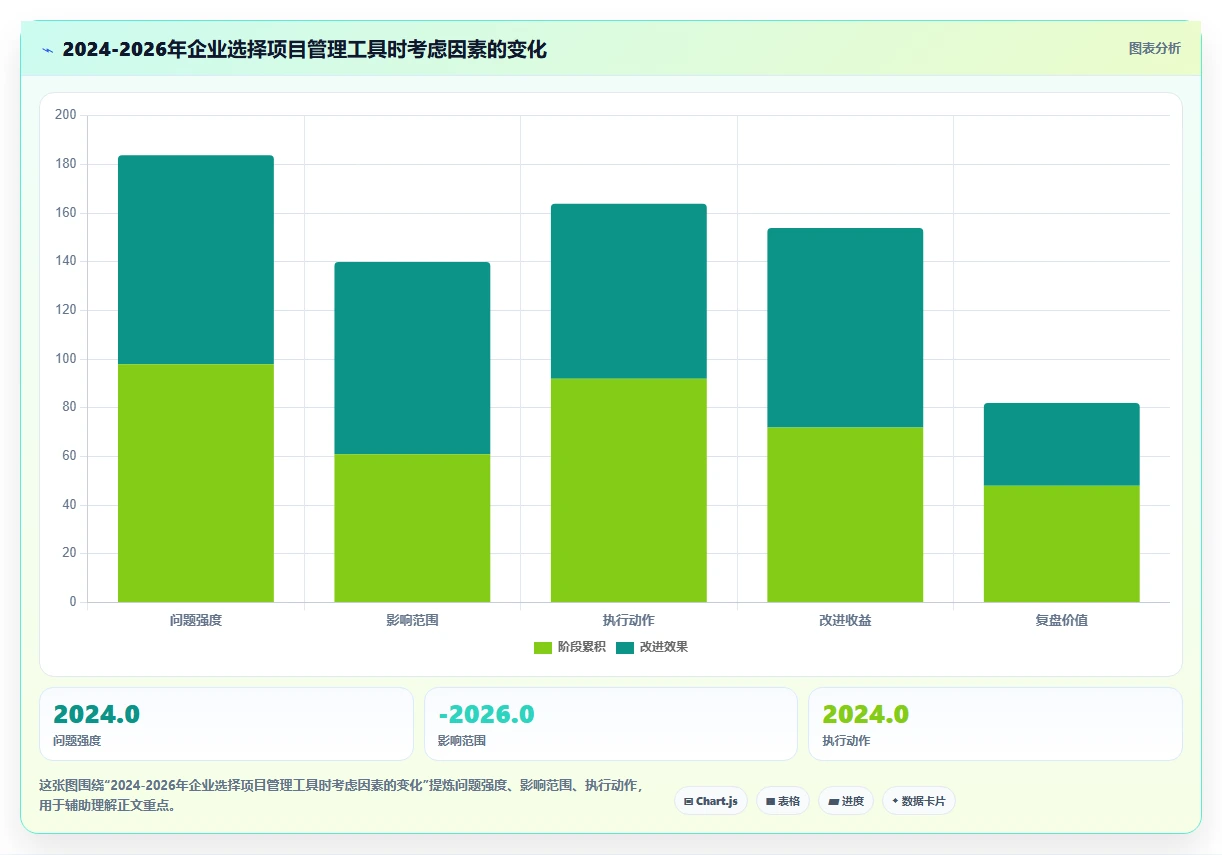Click the teal bar segment for 执行动作
The height and width of the screenshot is (855, 1222).
click(629, 291)
